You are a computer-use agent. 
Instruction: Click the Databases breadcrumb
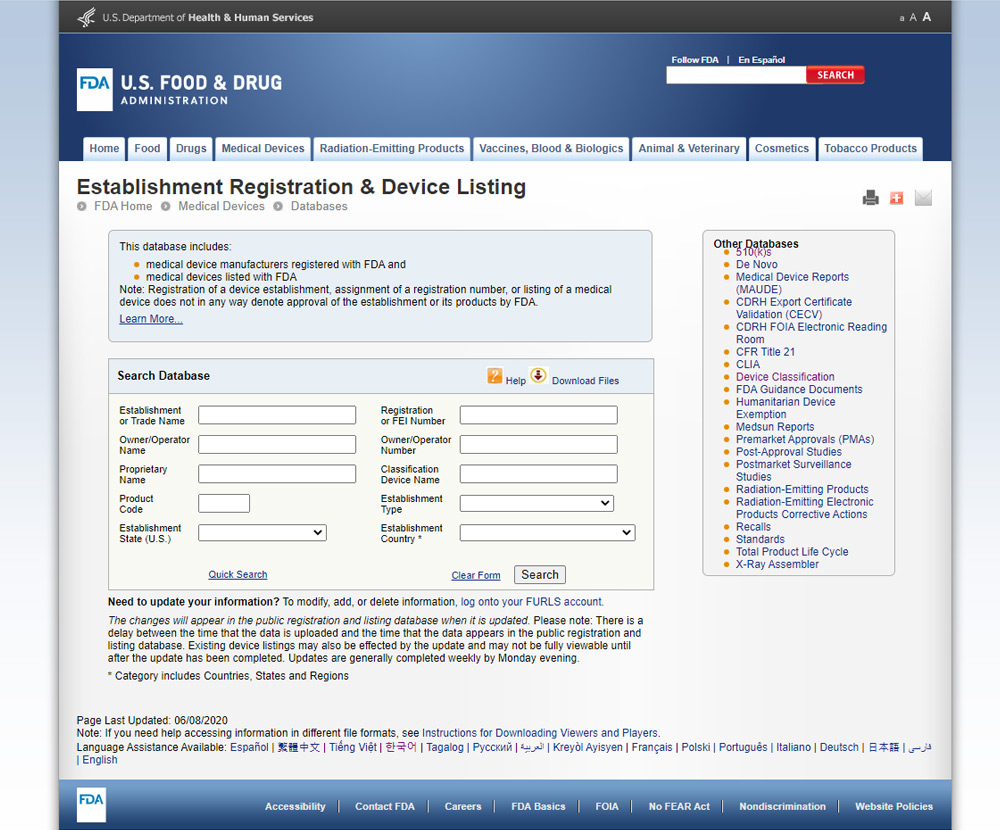click(x=319, y=207)
